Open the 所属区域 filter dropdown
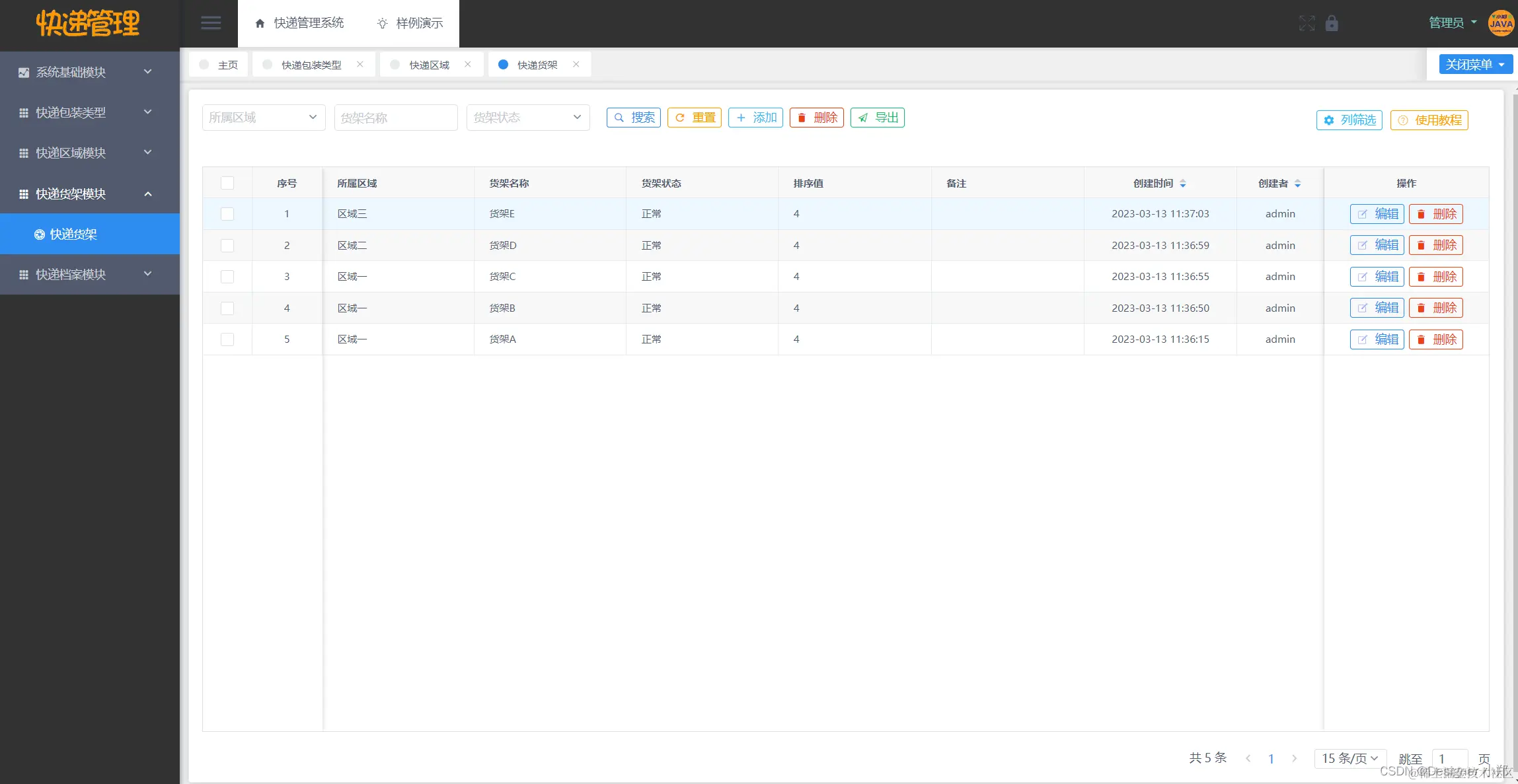The height and width of the screenshot is (784, 1518). pyautogui.click(x=263, y=118)
